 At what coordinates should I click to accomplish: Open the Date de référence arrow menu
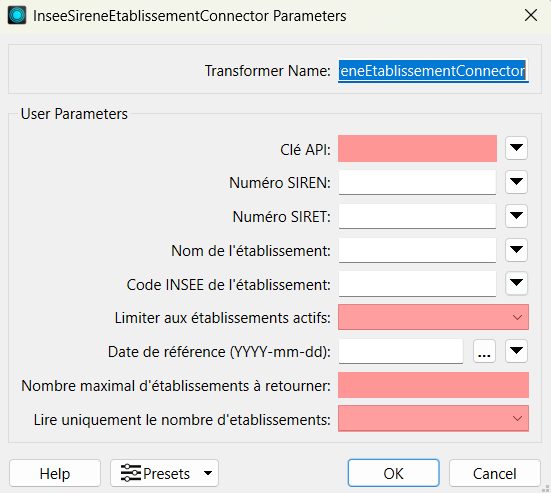pyautogui.click(x=516, y=351)
